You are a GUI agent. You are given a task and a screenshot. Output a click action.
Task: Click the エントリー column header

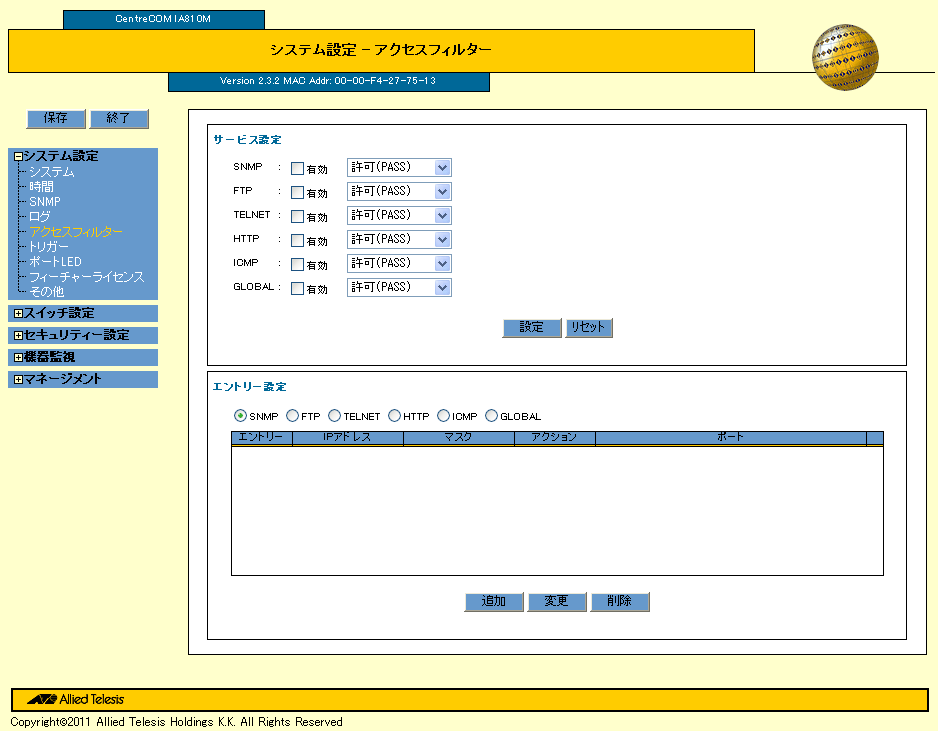pos(261,438)
